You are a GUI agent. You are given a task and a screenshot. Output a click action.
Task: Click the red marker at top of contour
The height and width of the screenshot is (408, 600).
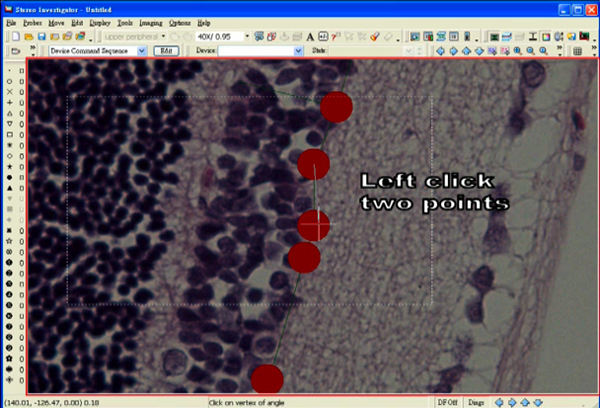(337, 105)
